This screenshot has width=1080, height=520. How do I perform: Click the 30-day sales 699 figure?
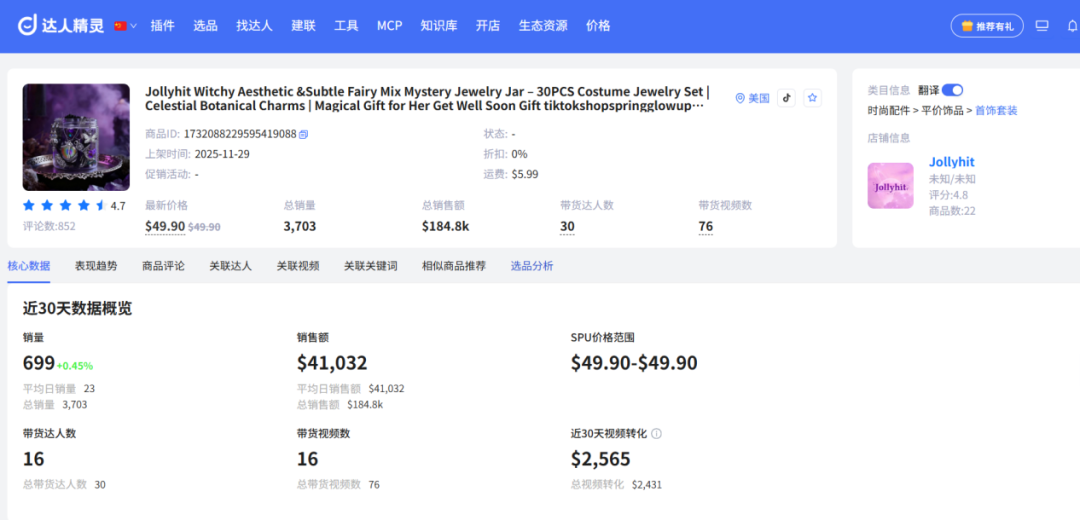tap(39, 363)
